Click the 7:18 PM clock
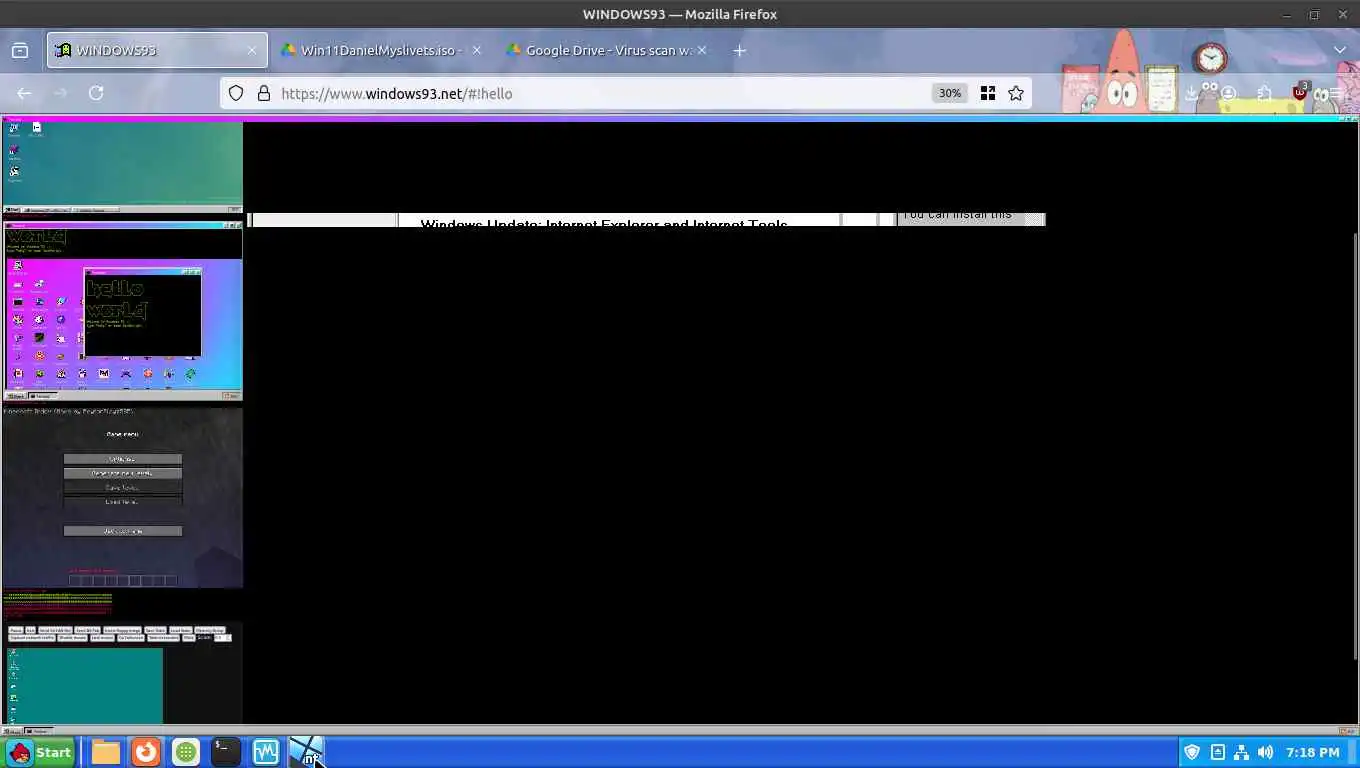This screenshot has height=768, width=1360. tap(1313, 752)
